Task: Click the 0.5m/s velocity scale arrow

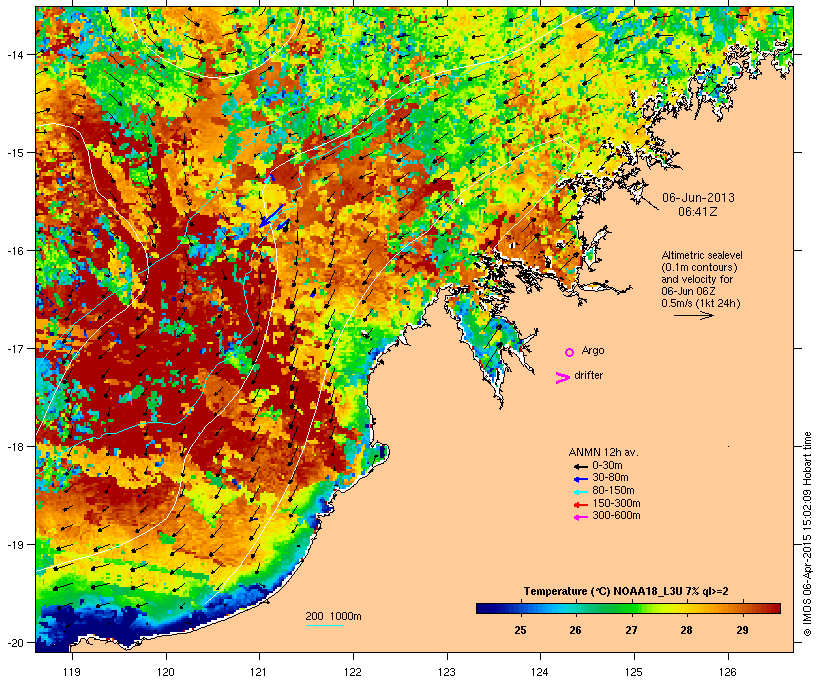Action: (694, 315)
